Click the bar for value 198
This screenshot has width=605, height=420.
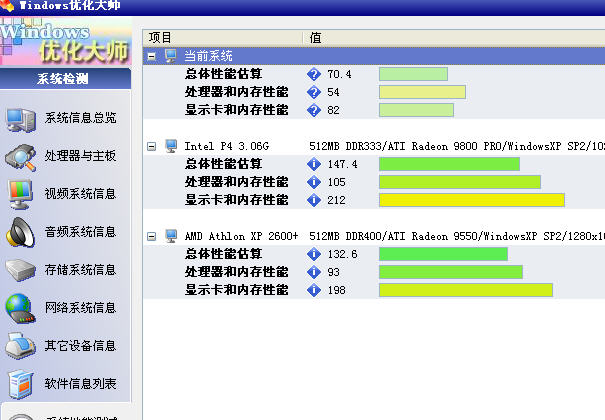click(466, 290)
